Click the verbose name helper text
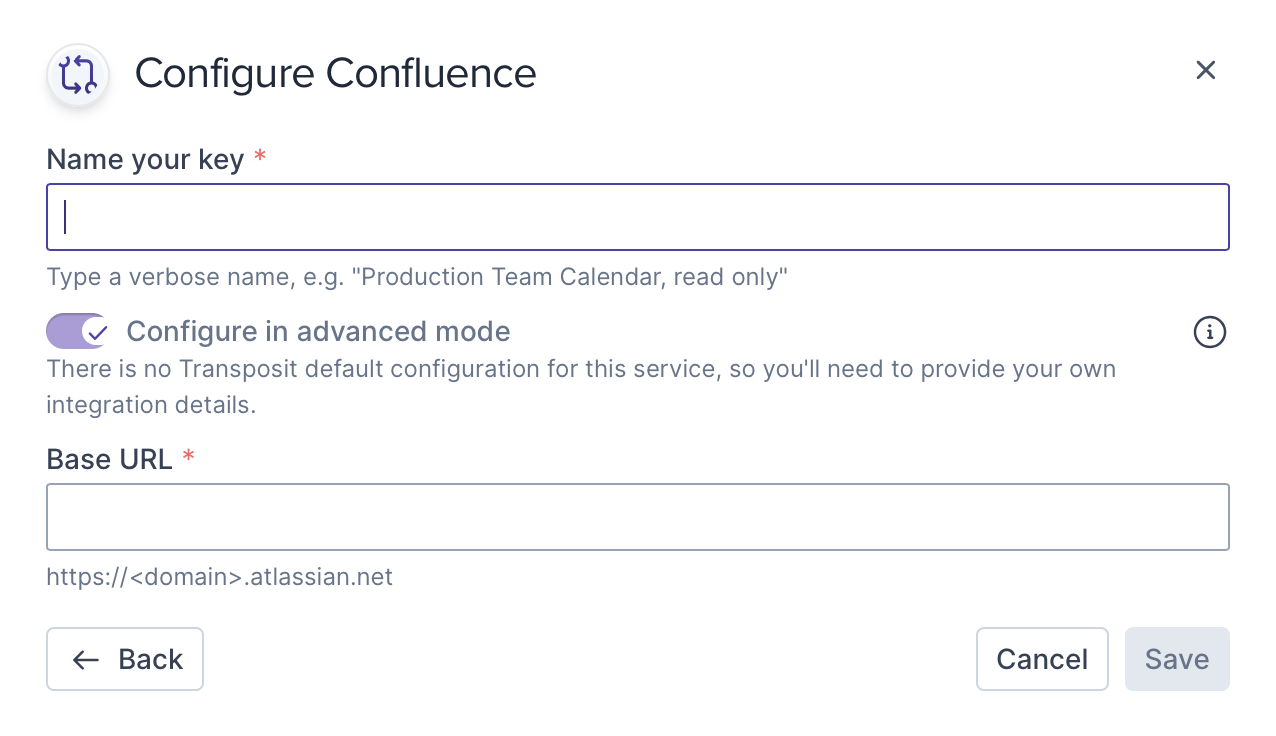 [x=417, y=277]
